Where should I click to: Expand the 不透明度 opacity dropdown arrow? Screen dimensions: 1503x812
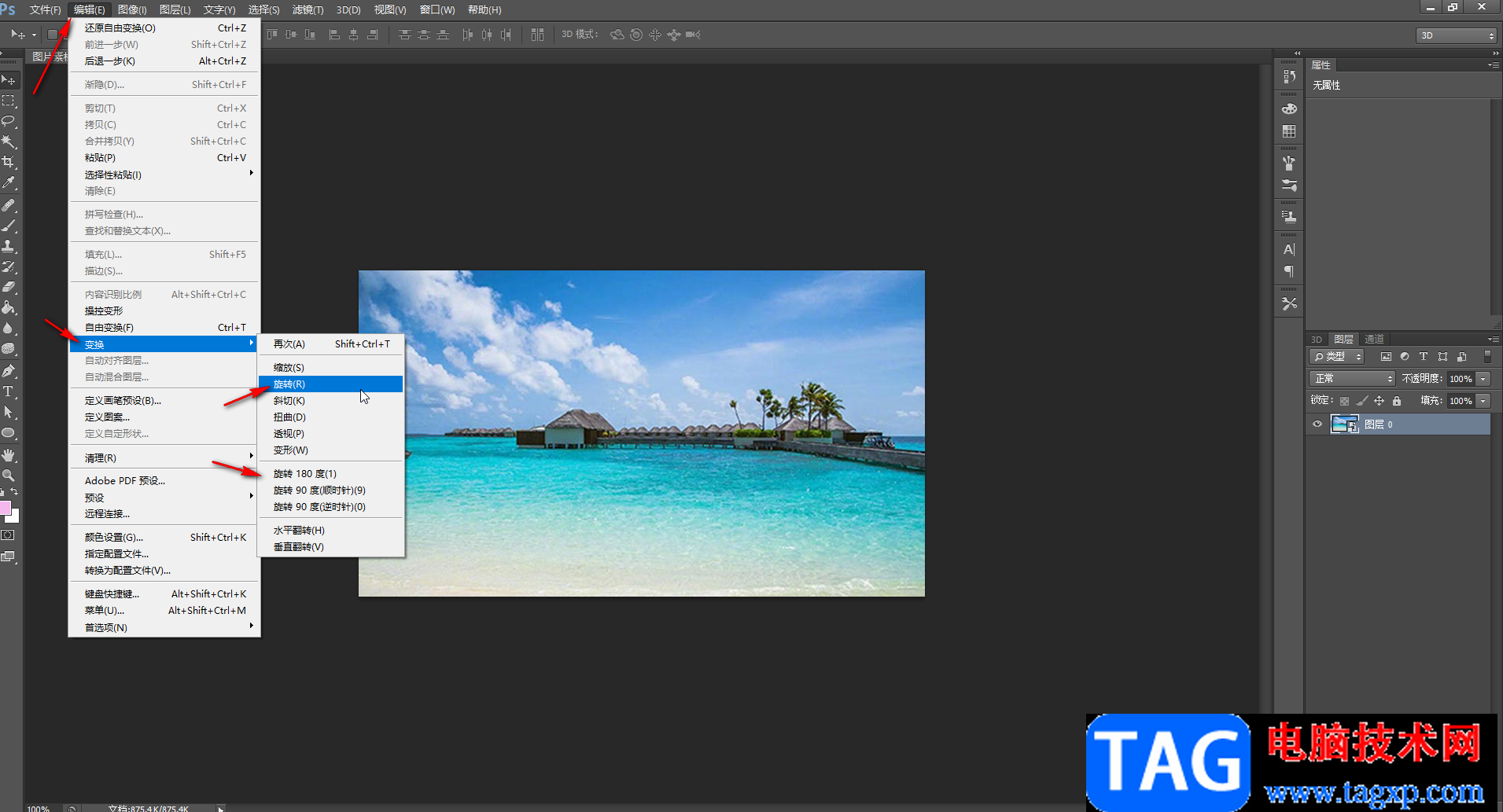tap(1483, 379)
